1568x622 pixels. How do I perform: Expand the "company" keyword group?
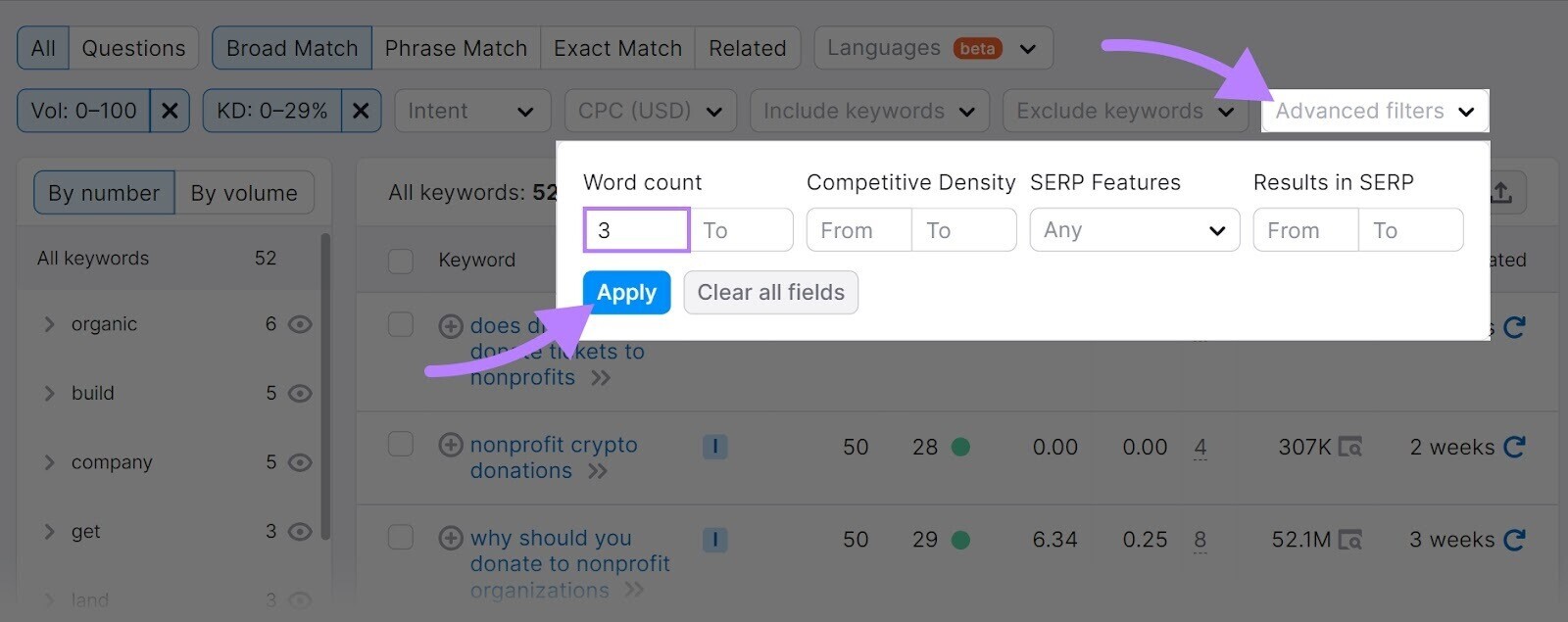tap(49, 461)
